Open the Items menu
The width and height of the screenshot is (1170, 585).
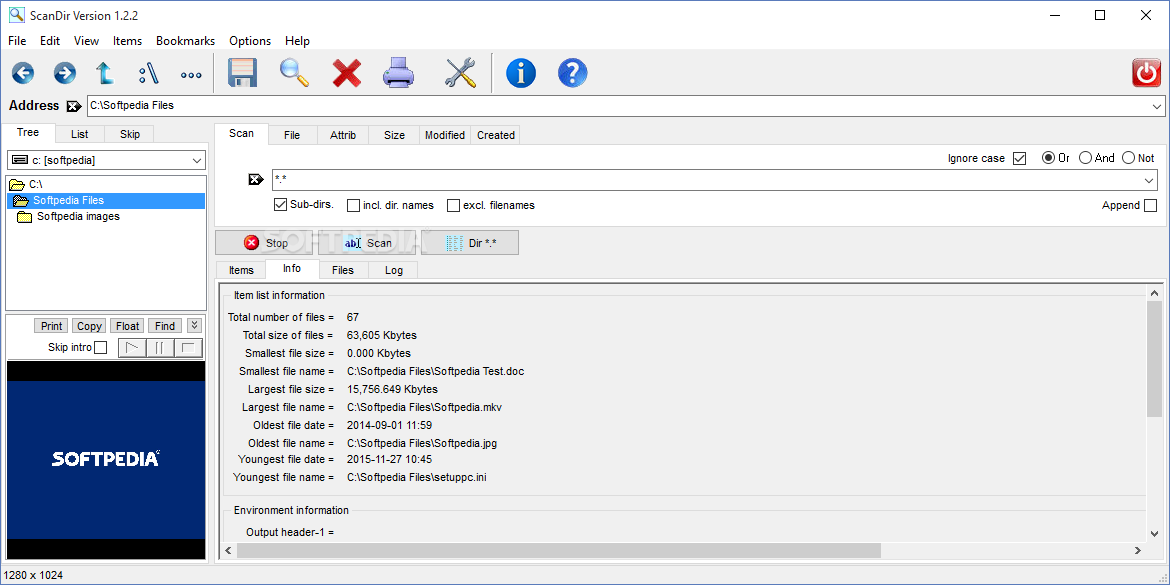point(128,41)
